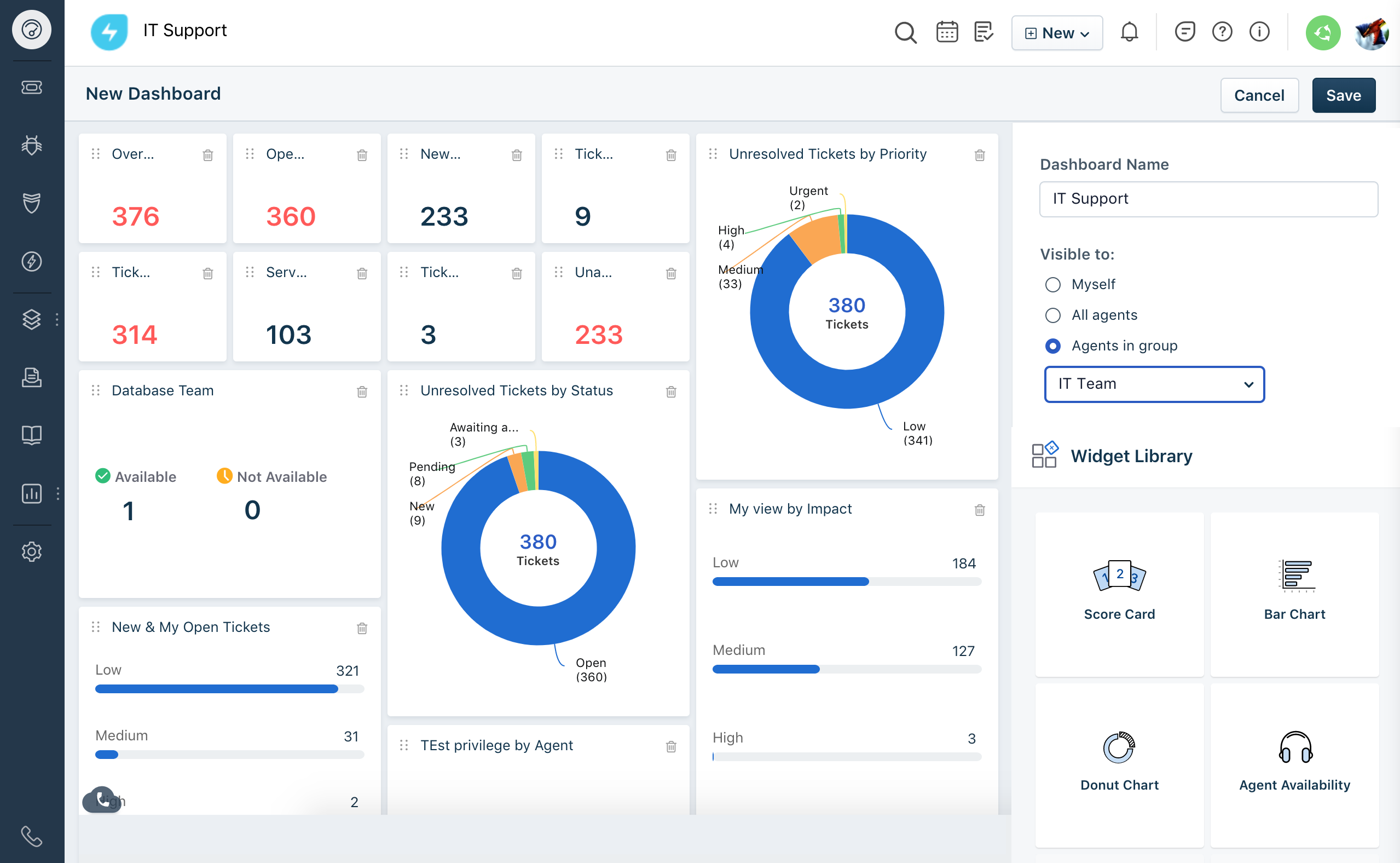
Task: Delete Unresolved Tickets by Priority widget
Action: pos(979,156)
